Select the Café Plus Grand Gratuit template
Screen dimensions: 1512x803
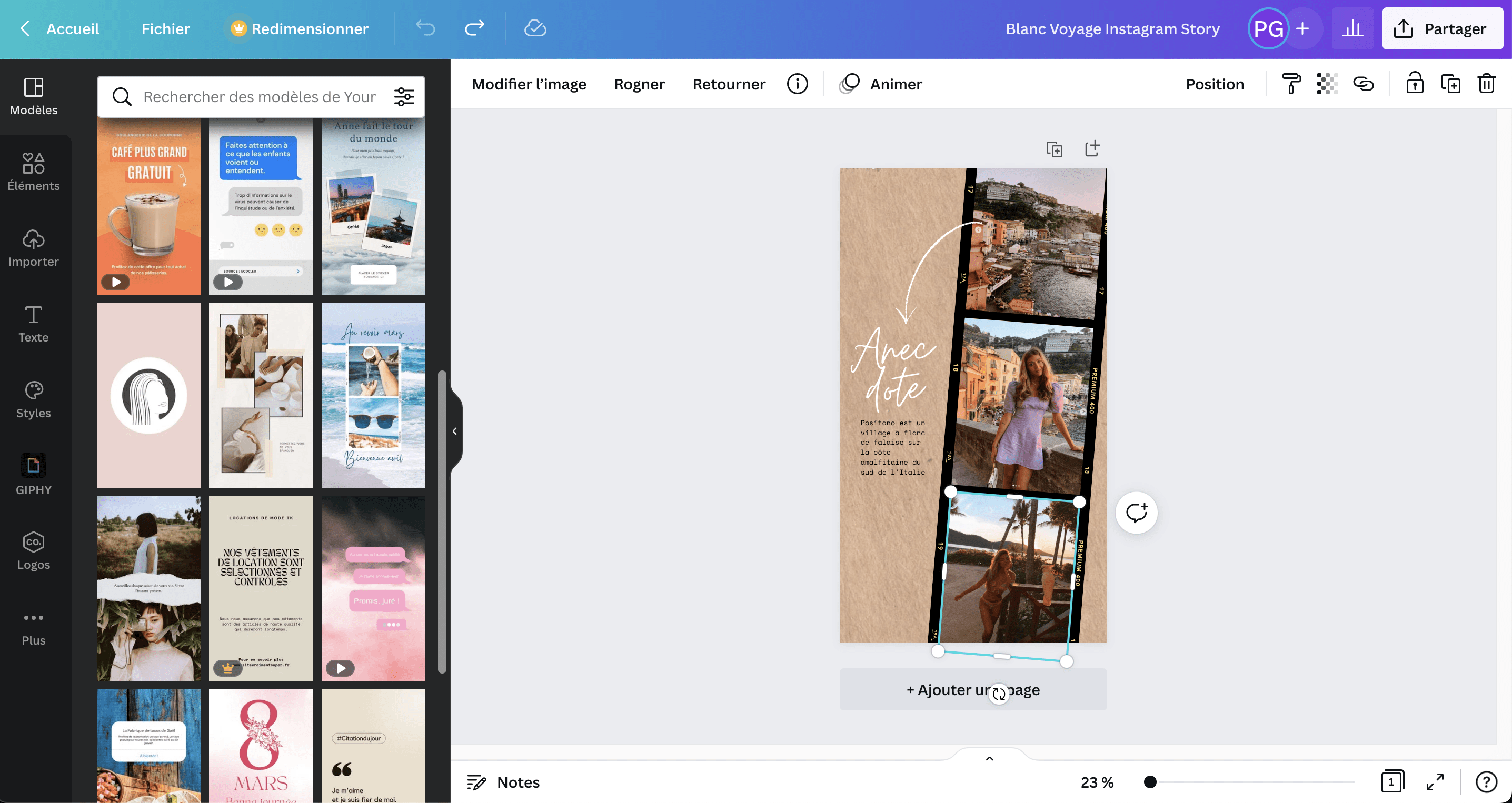click(148, 206)
